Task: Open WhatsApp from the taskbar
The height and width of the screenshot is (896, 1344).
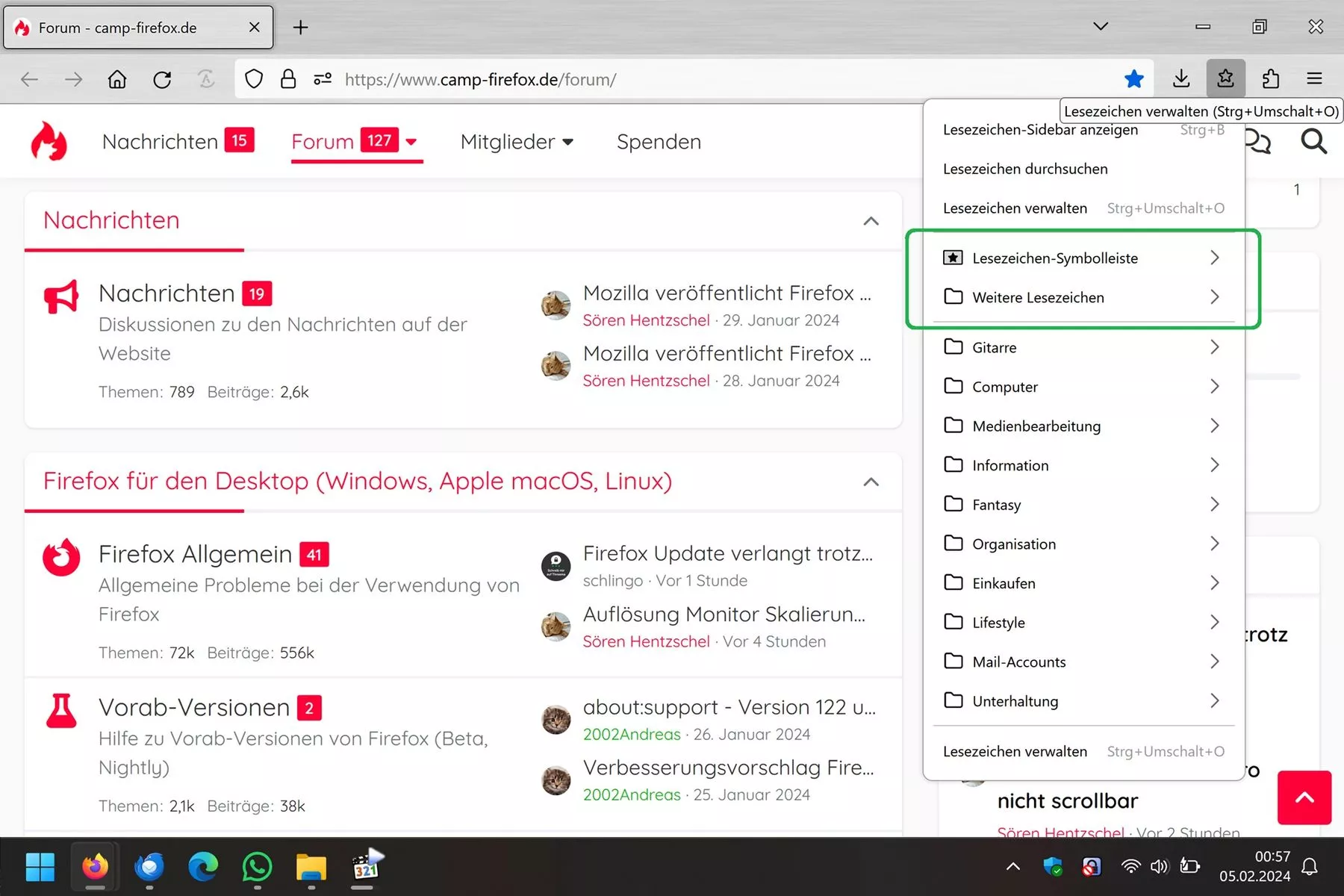Action: click(257, 867)
